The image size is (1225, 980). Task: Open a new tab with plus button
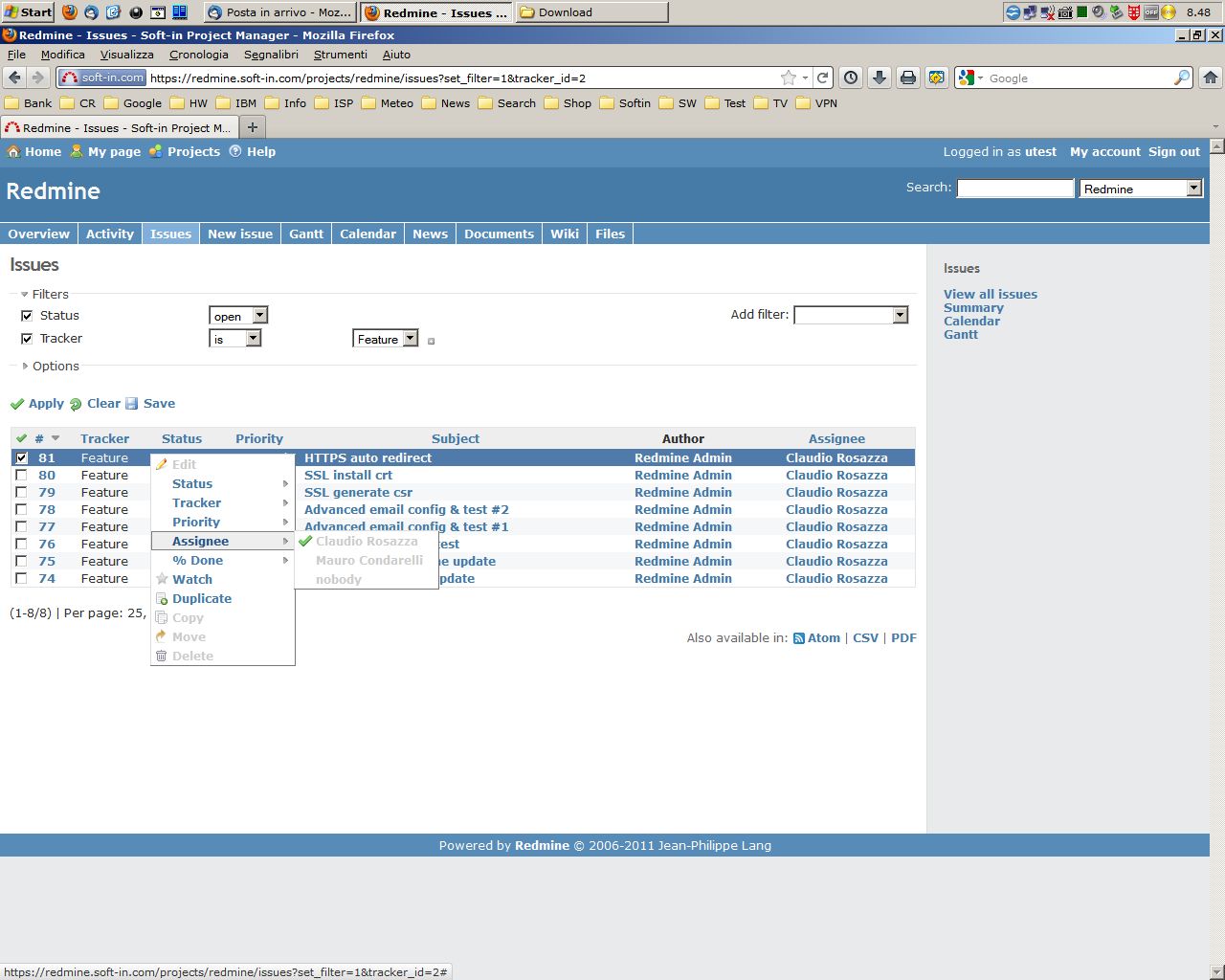point(252,127)
